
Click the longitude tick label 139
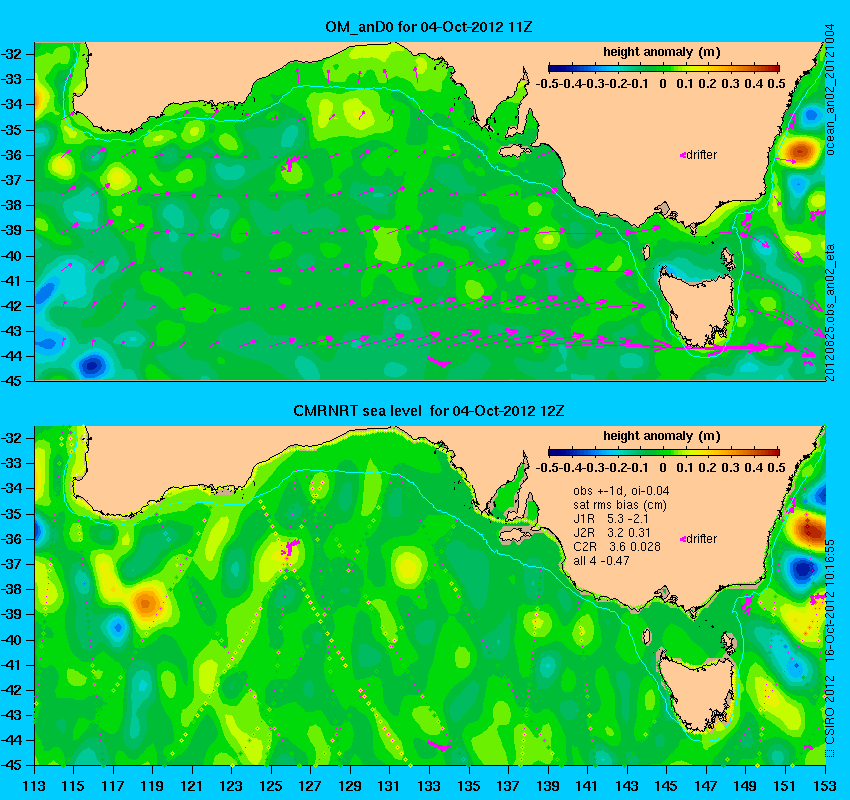pyautogui.click(x=549, y=786)
